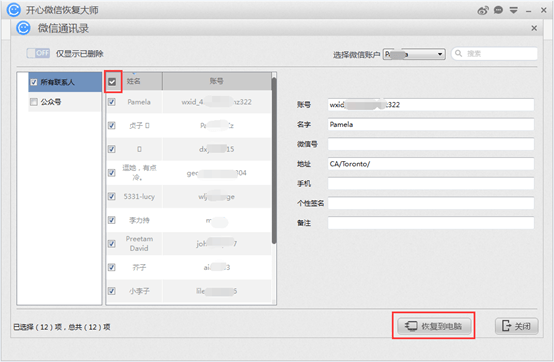This screenshot has width=554, height=362.
Task: Click the empty 微信号 field
Action: (x=431, y=144)
